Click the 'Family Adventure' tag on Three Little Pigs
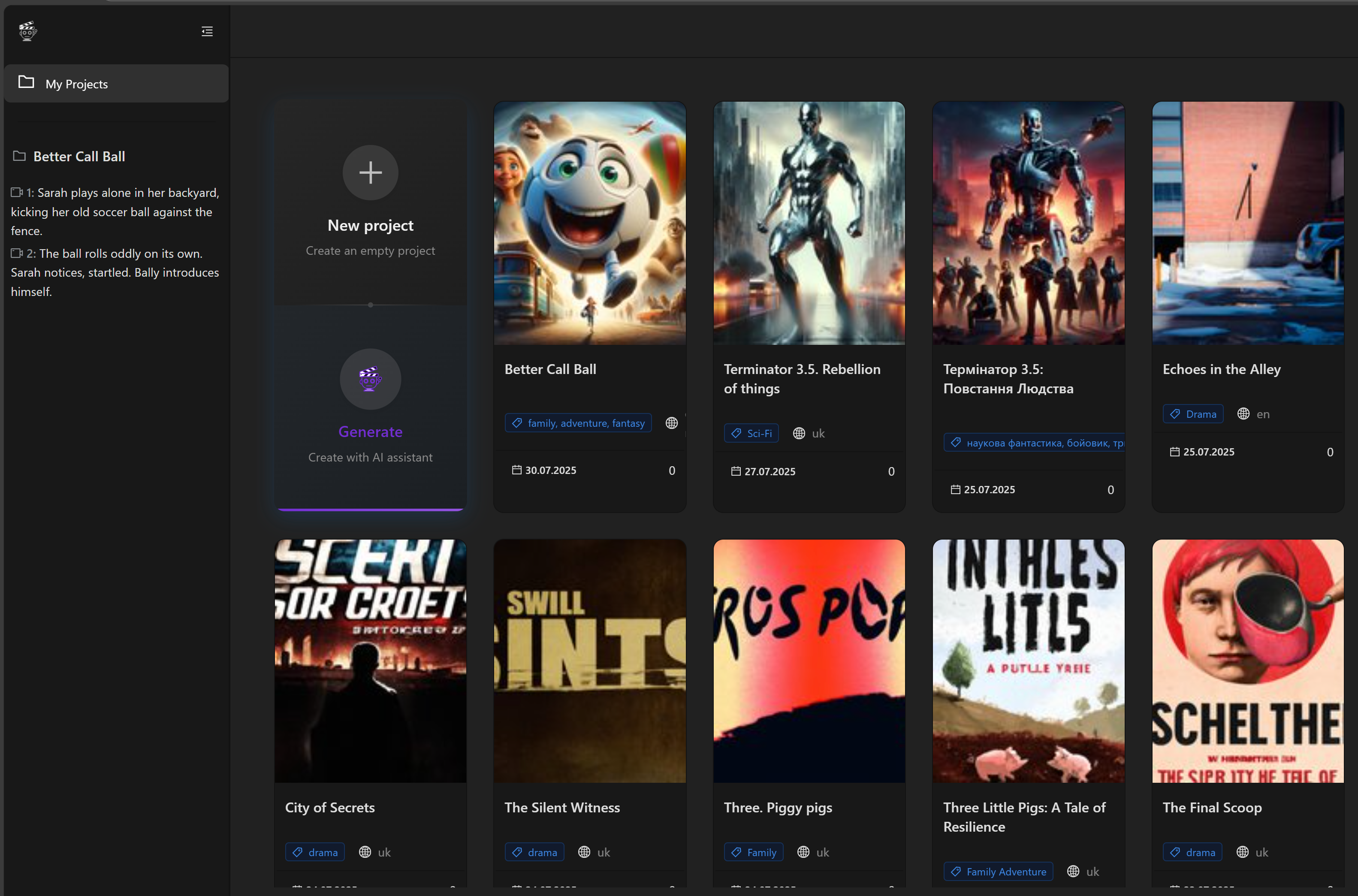Screen dimensions: 1358x896 998,871
